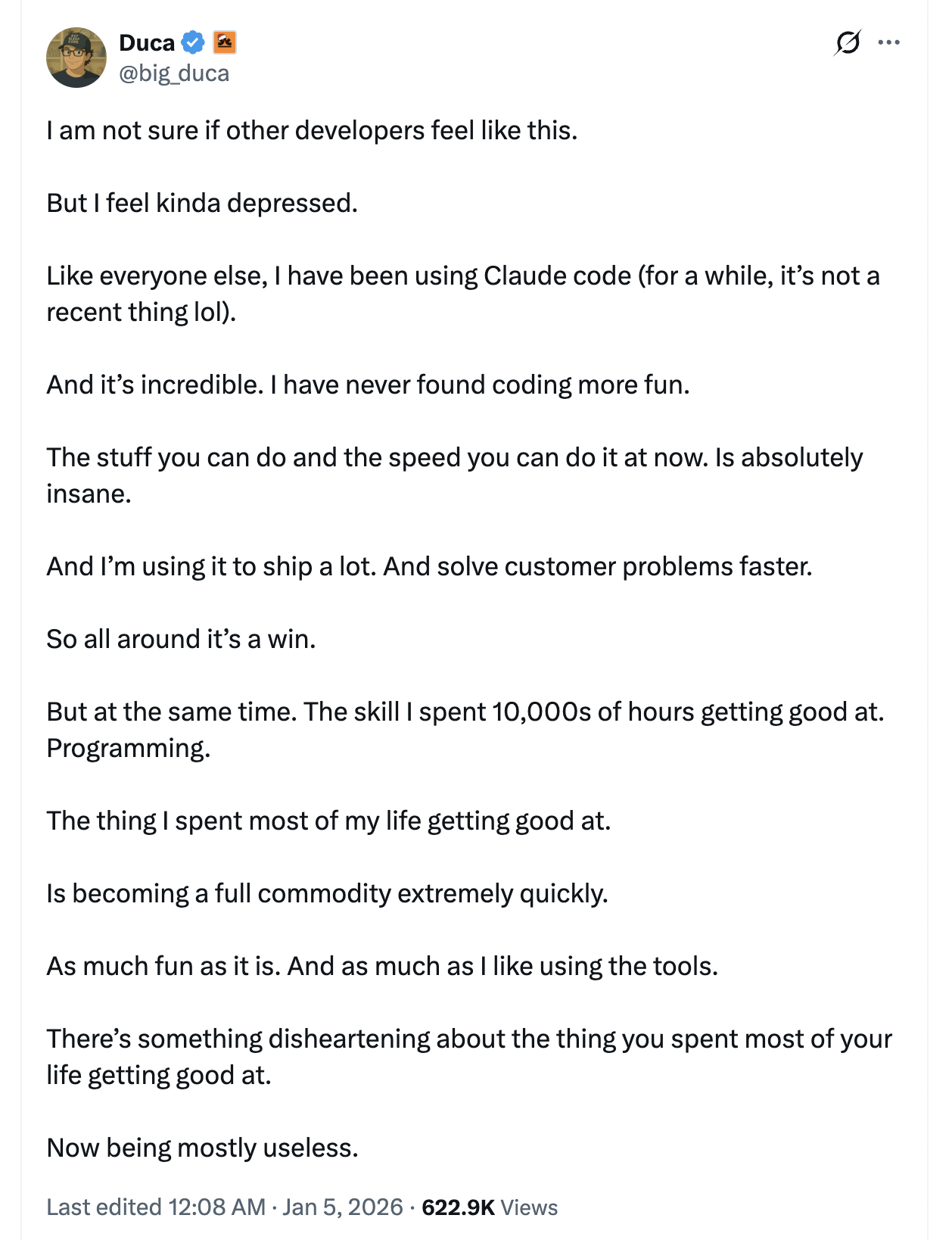
Task: View edit history via Last edited 12:08 AM
Action: (x=156, y=1207)
